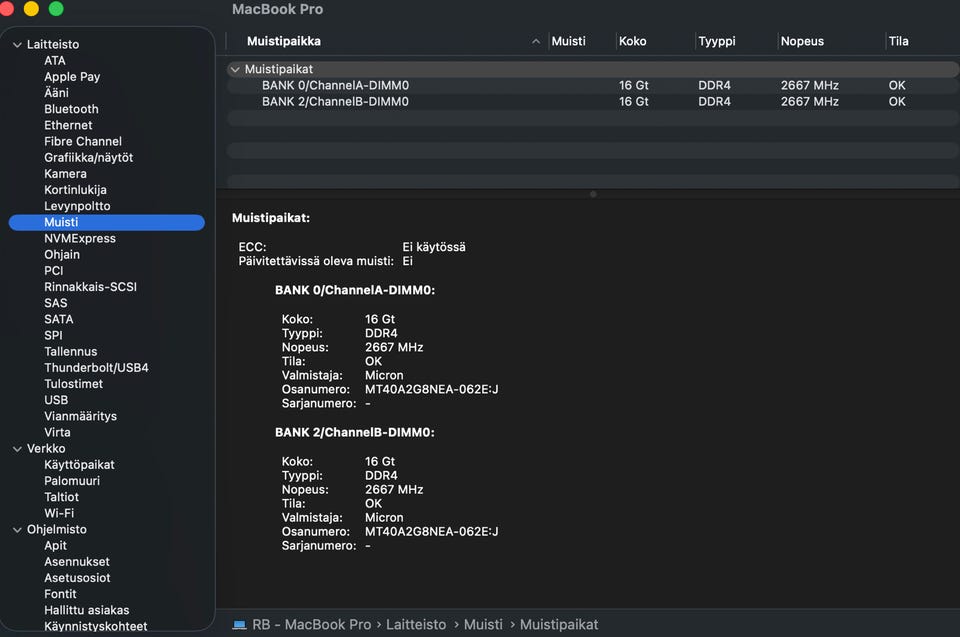Select the BANK 2/ChannelB-DIMM0 row
Viewport: 960px width, 637px height.
tap(335, 102)
